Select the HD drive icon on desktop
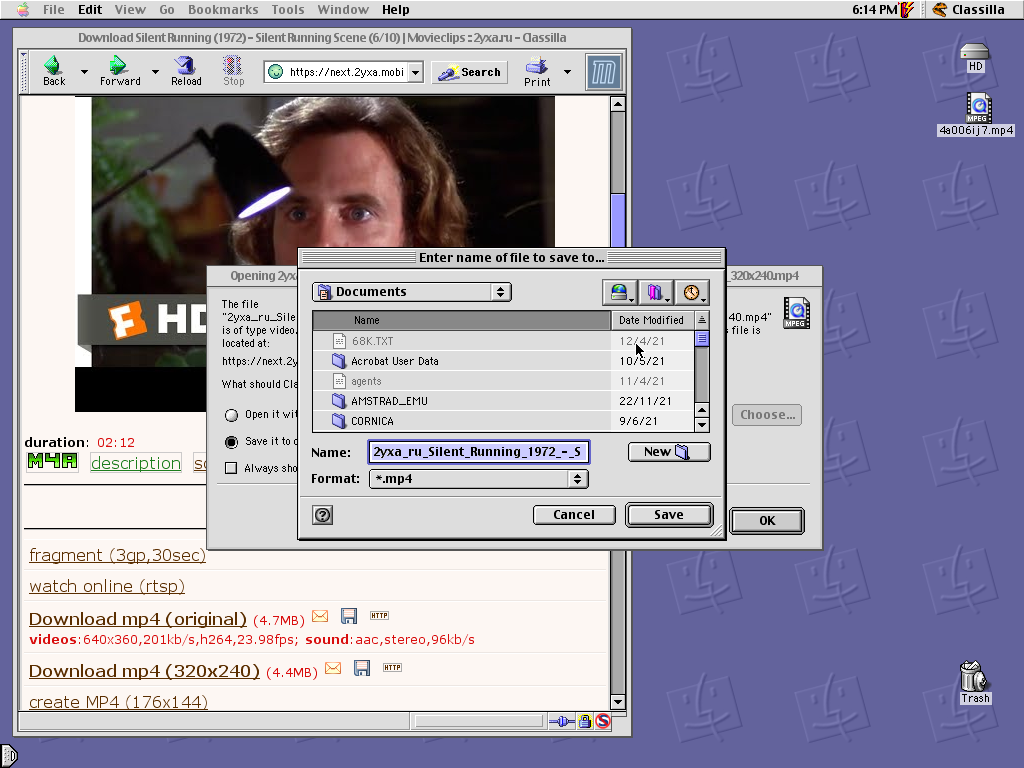The height and width of the screenshot is (768, 1024). 975,57
